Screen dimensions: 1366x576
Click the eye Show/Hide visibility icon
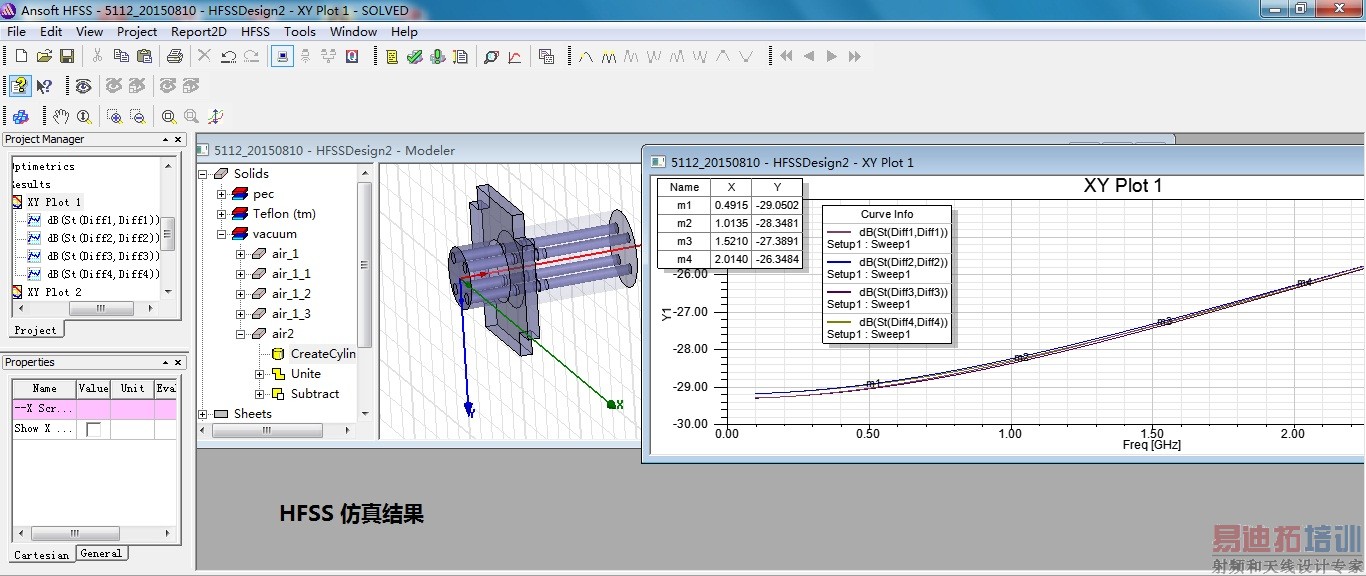pyautogui.click(x=83, y=86)
